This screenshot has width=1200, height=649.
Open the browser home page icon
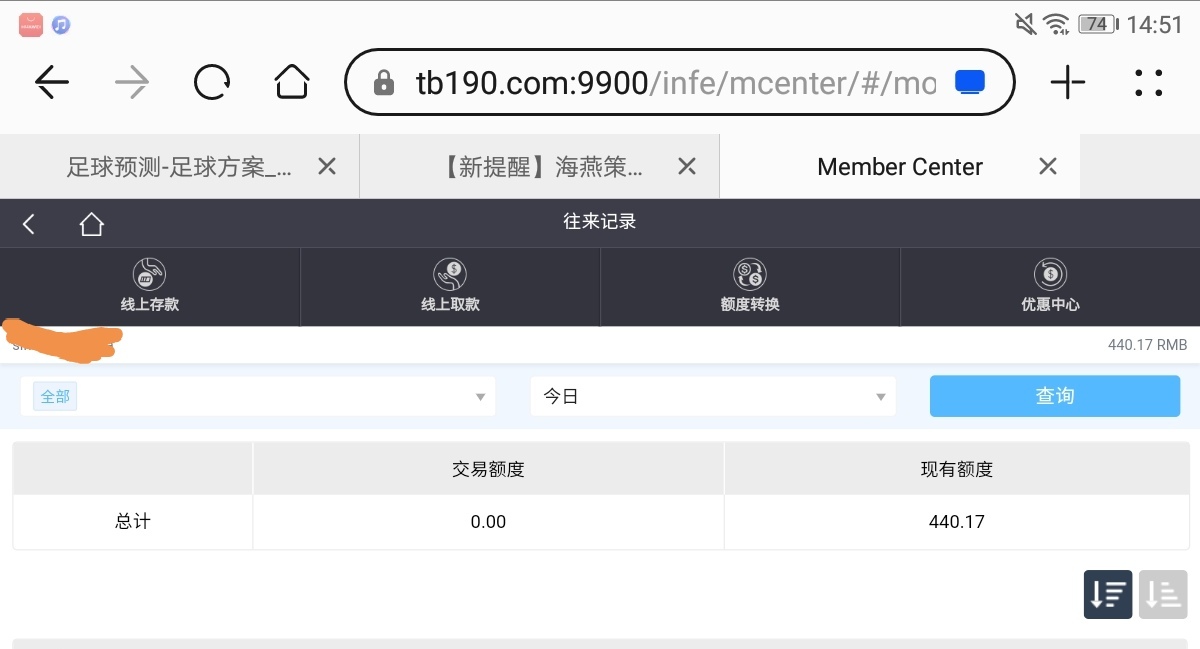pos(291,83)
